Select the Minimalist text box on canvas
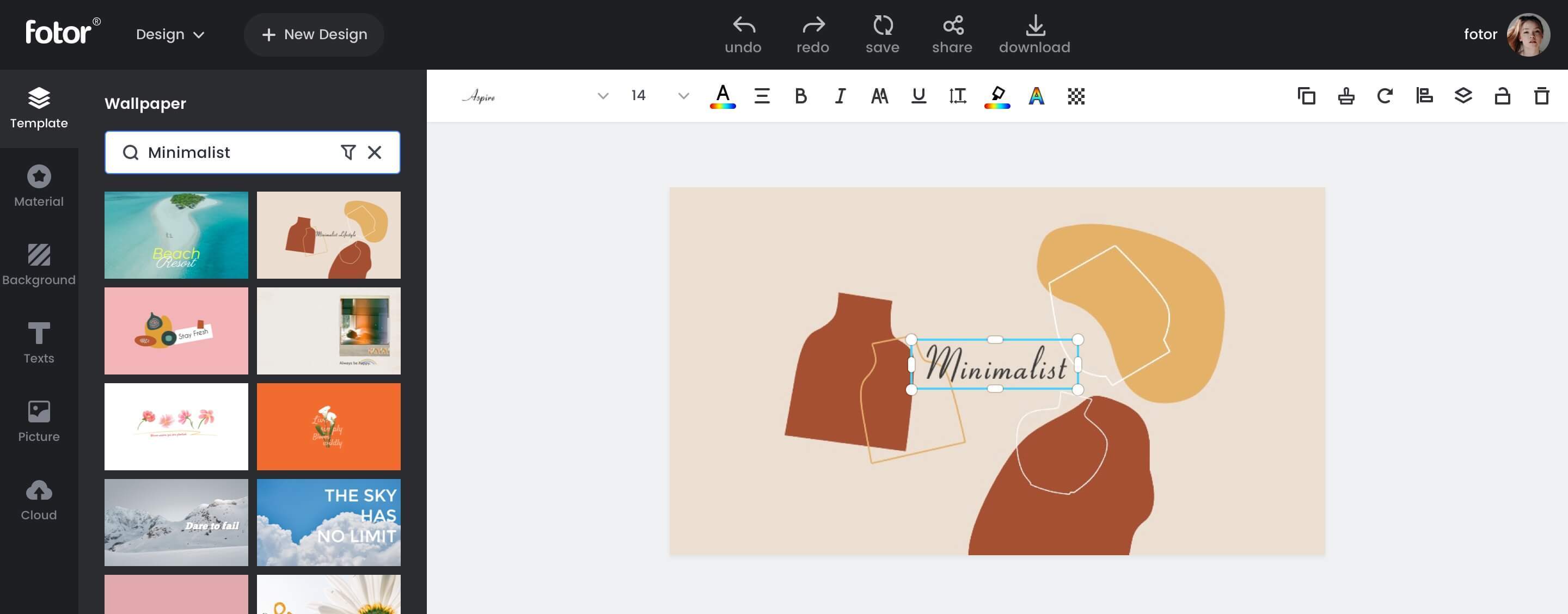The height and width of the screenshot is (614, 1568). click(995, 365)
